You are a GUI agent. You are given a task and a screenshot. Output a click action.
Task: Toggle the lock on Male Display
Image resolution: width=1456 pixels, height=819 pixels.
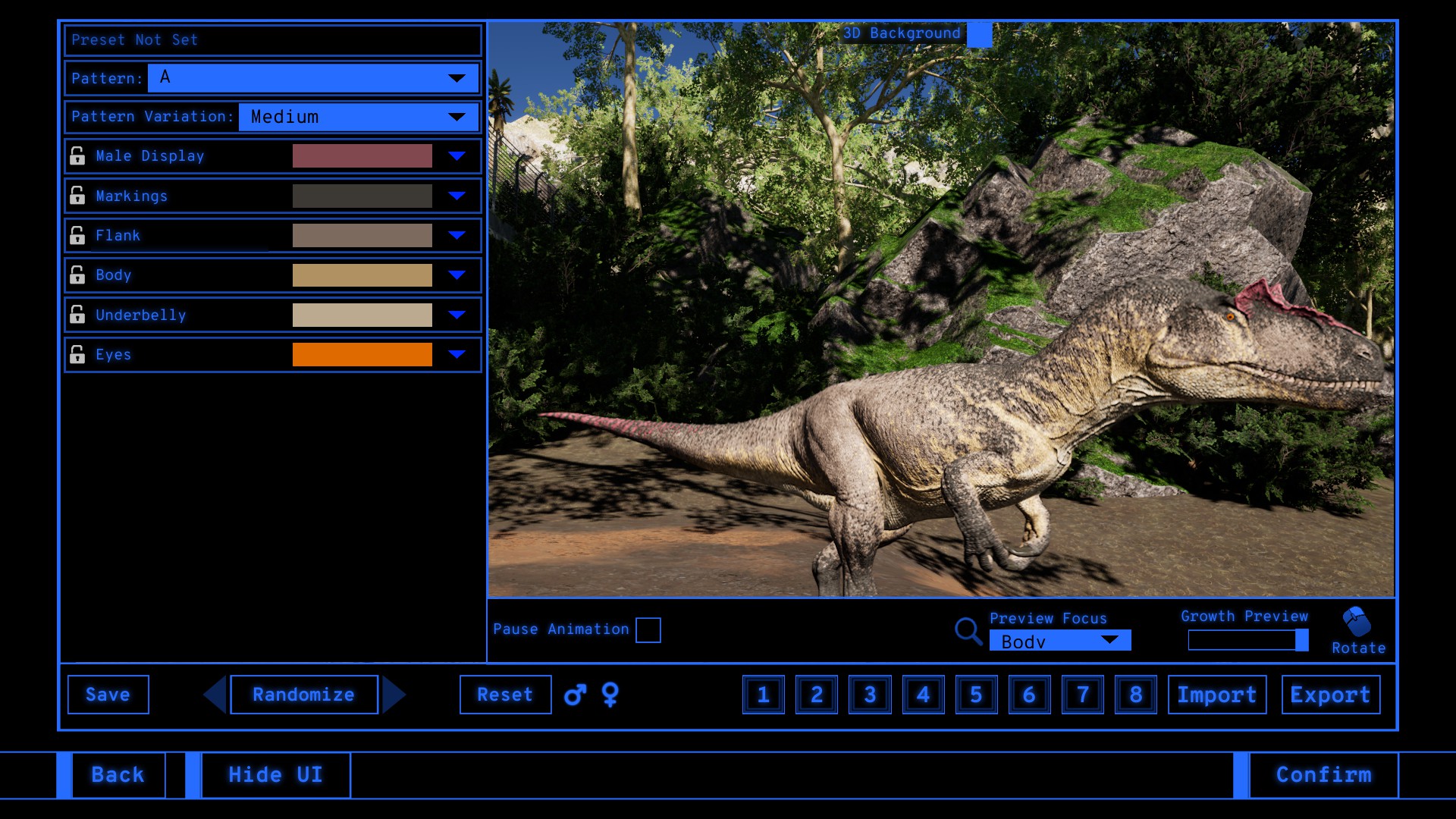click(77, 155)
